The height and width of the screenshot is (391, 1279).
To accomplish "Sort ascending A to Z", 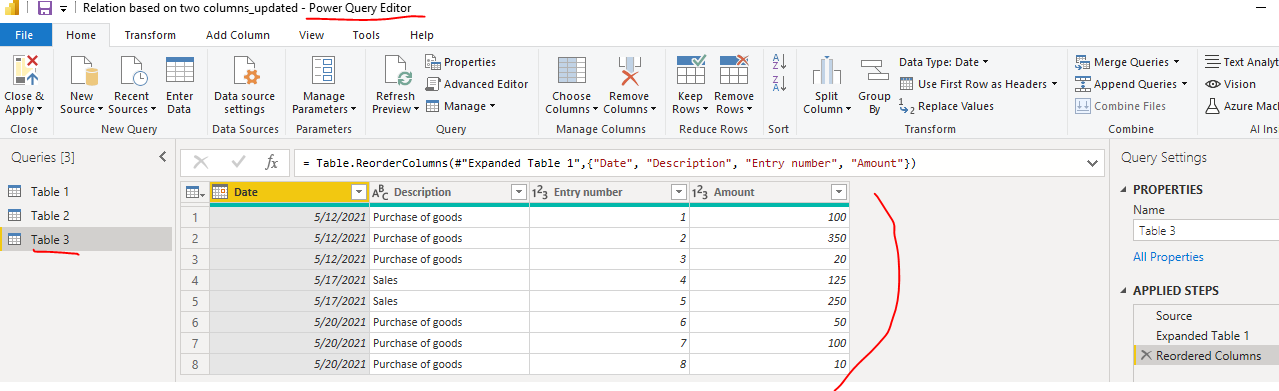I will (x=779, y=63).
